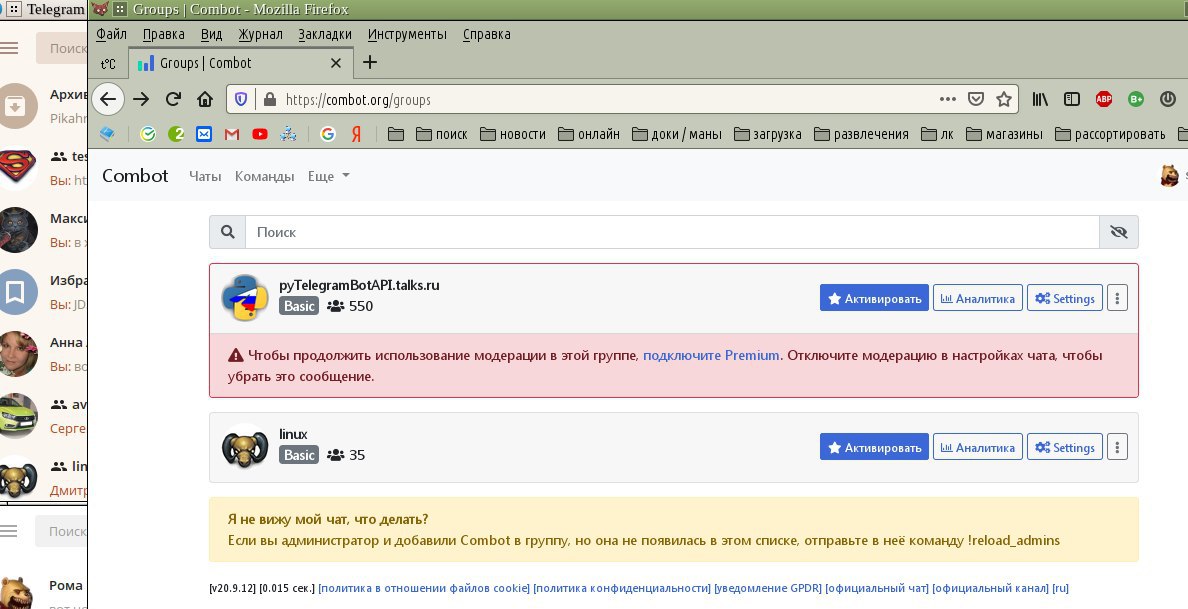Open the Yandex bookmark
Screen dimensions: 1188x609
tap(356, 134)
